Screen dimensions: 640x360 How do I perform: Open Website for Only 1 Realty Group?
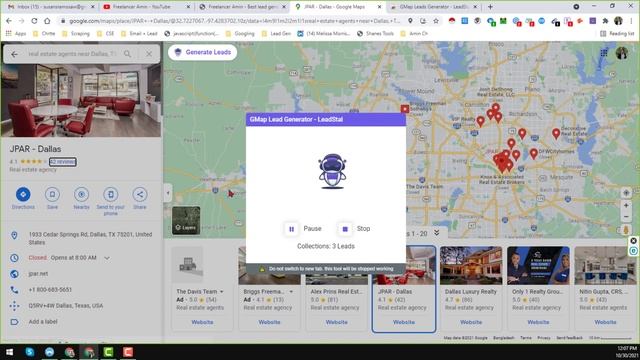pos(538,322)
